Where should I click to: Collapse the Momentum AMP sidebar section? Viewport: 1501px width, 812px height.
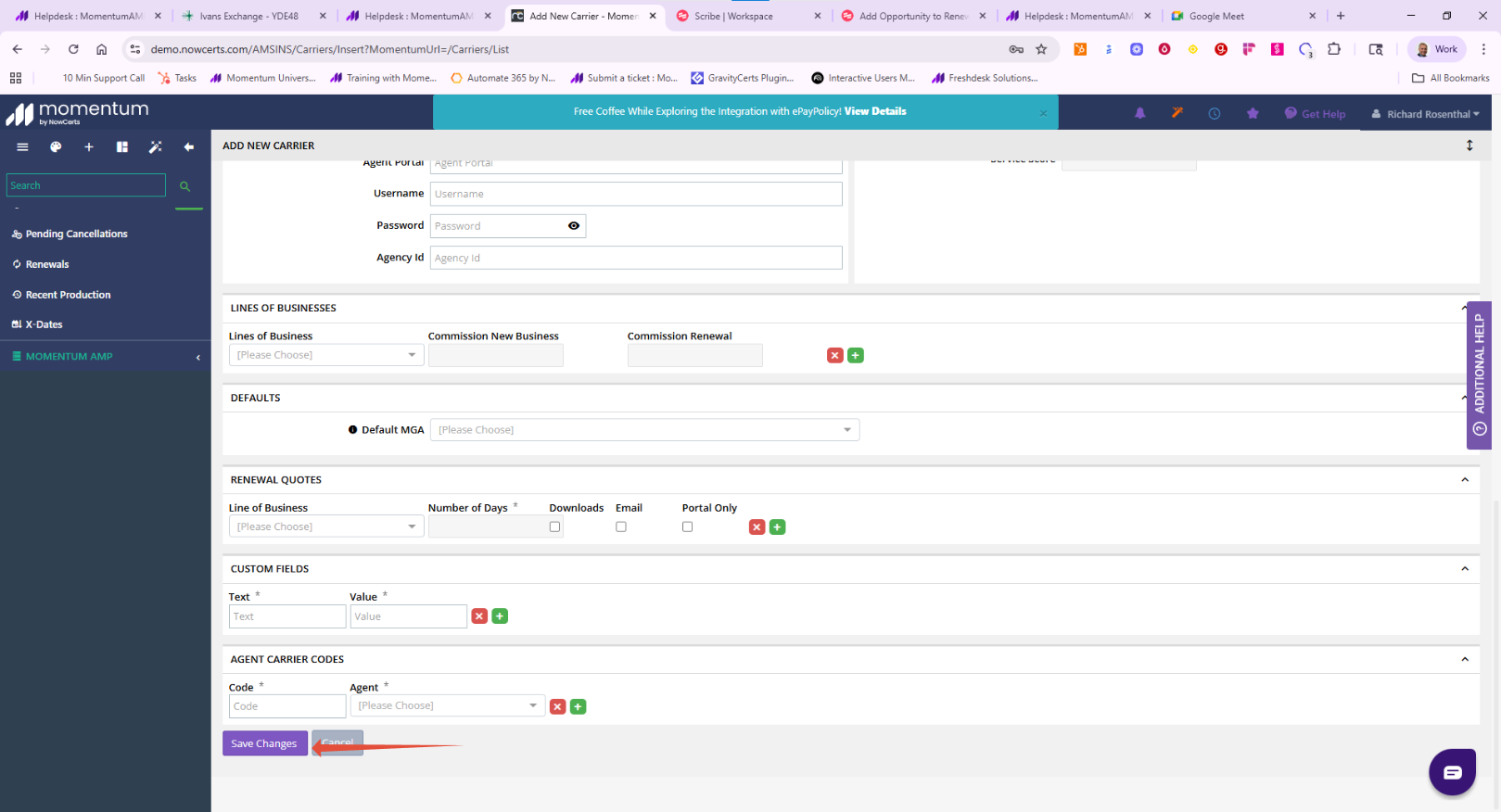[197, 357]
